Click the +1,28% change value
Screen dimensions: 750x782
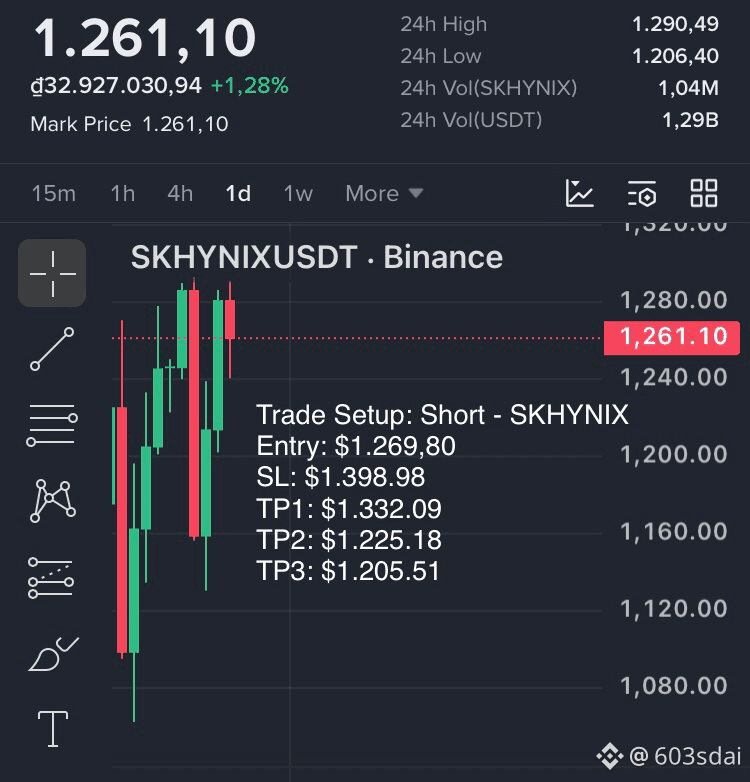249,86
